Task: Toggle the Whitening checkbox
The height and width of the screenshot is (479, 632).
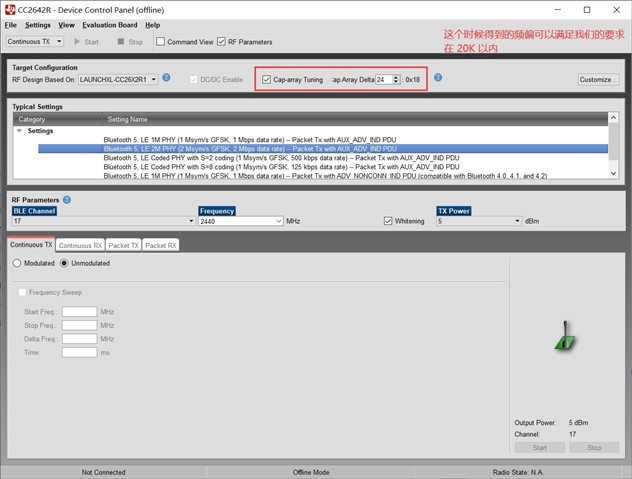Action: [388, 221]
